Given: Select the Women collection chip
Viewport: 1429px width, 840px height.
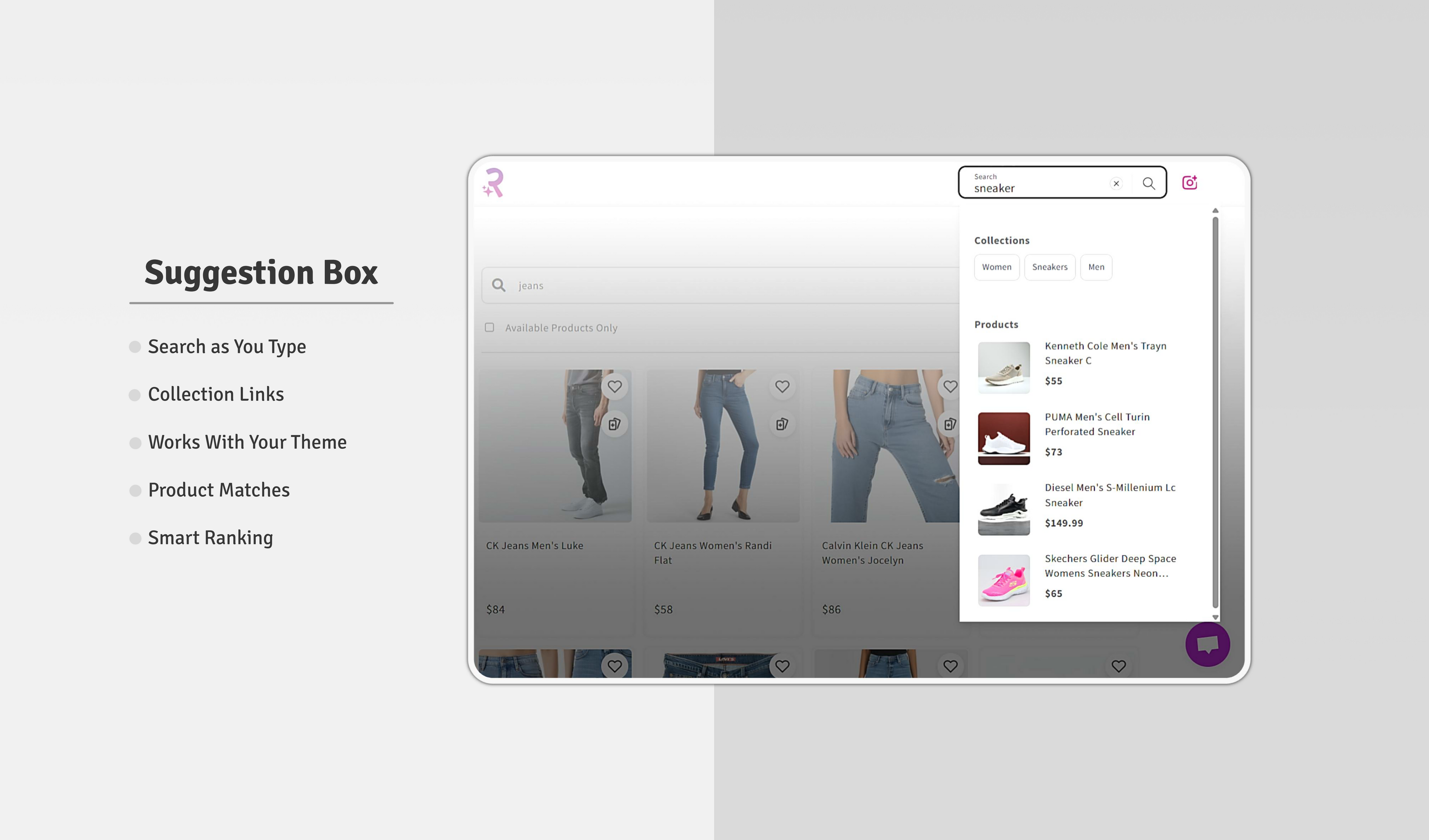Looking at the screenshot, I should (996, 267).
